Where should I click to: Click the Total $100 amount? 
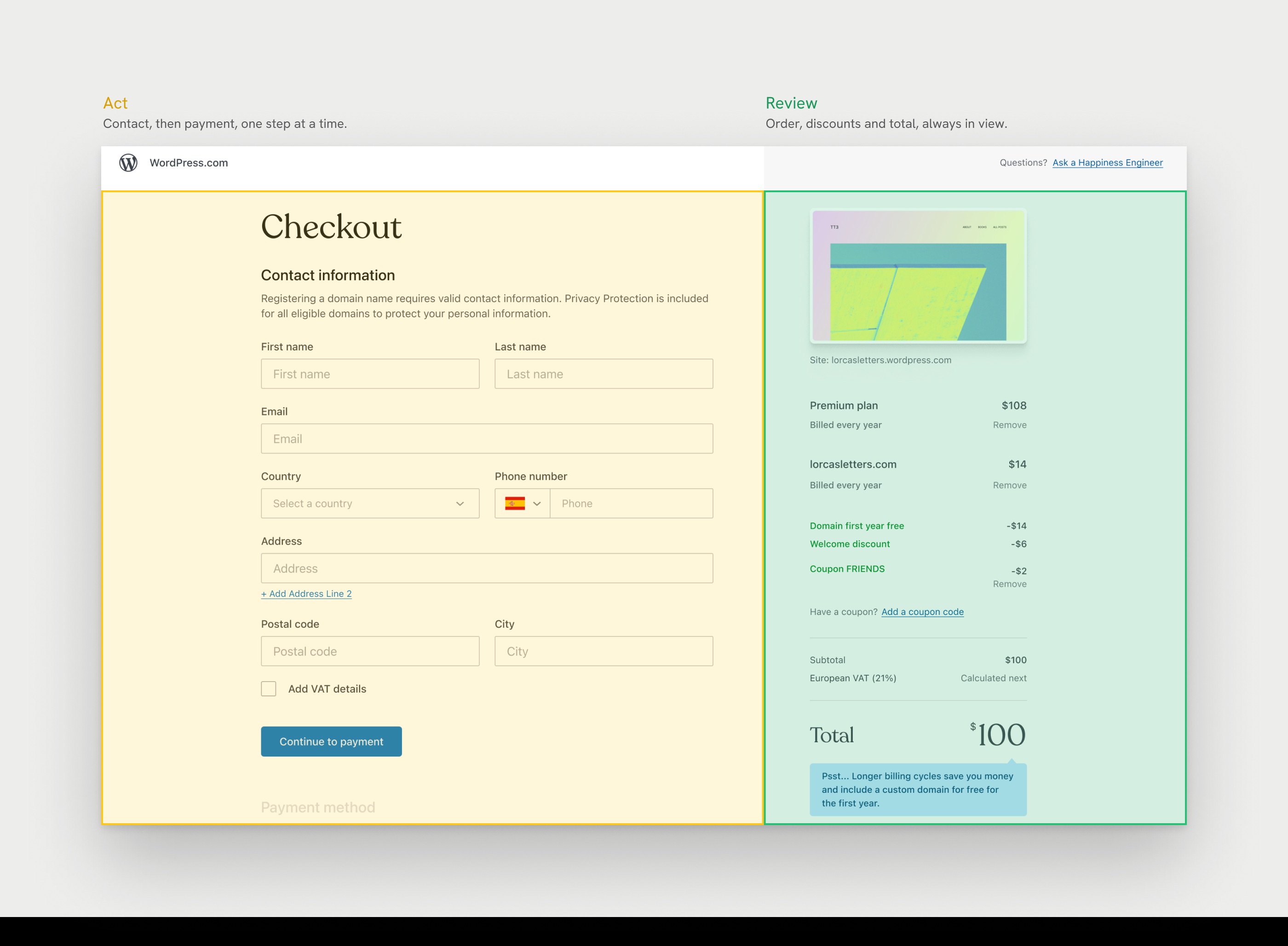pyautogui.click(x=998, y=735)
